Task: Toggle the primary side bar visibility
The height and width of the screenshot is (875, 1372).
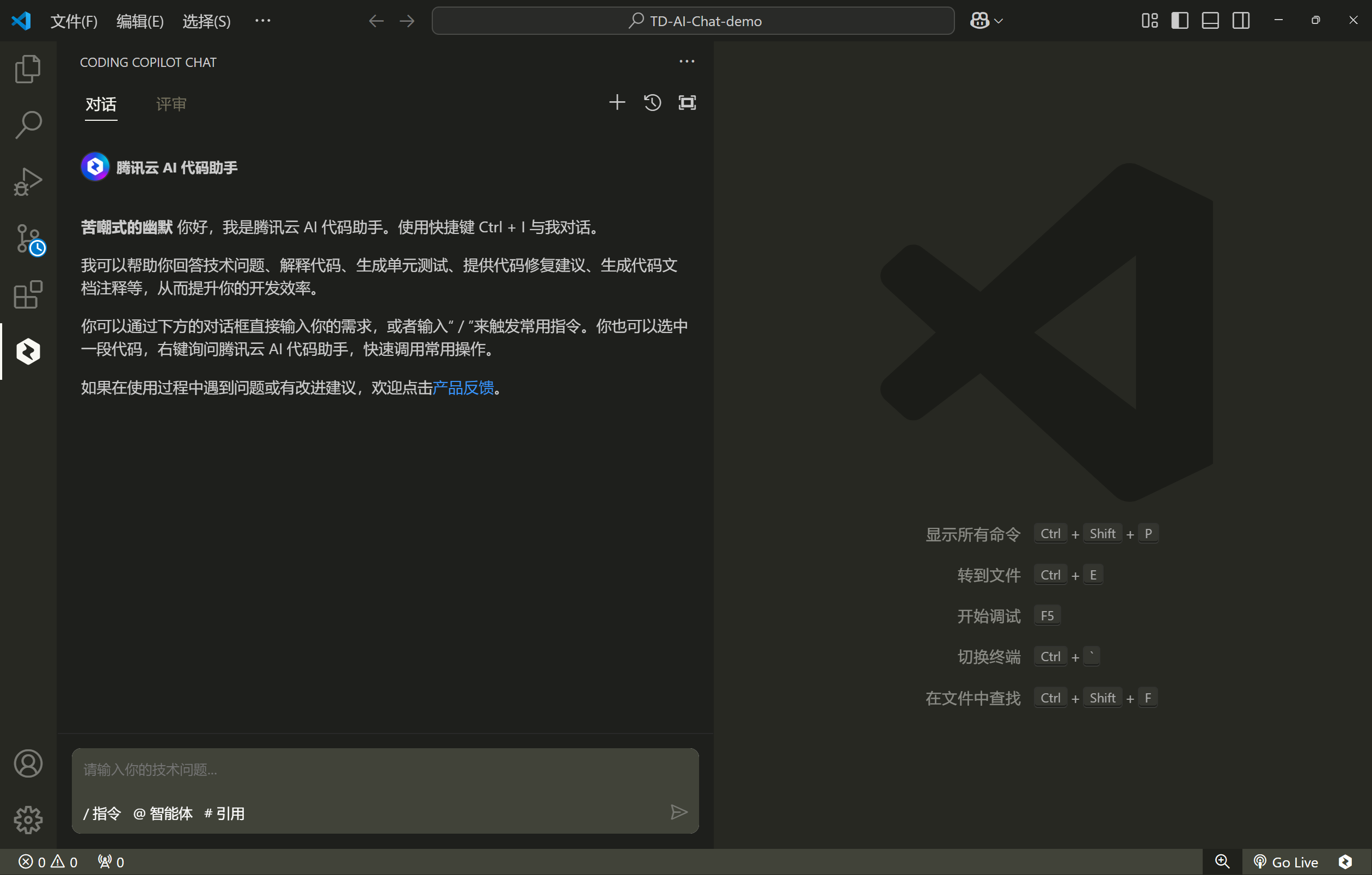Action: click(x=1179, y=21)
